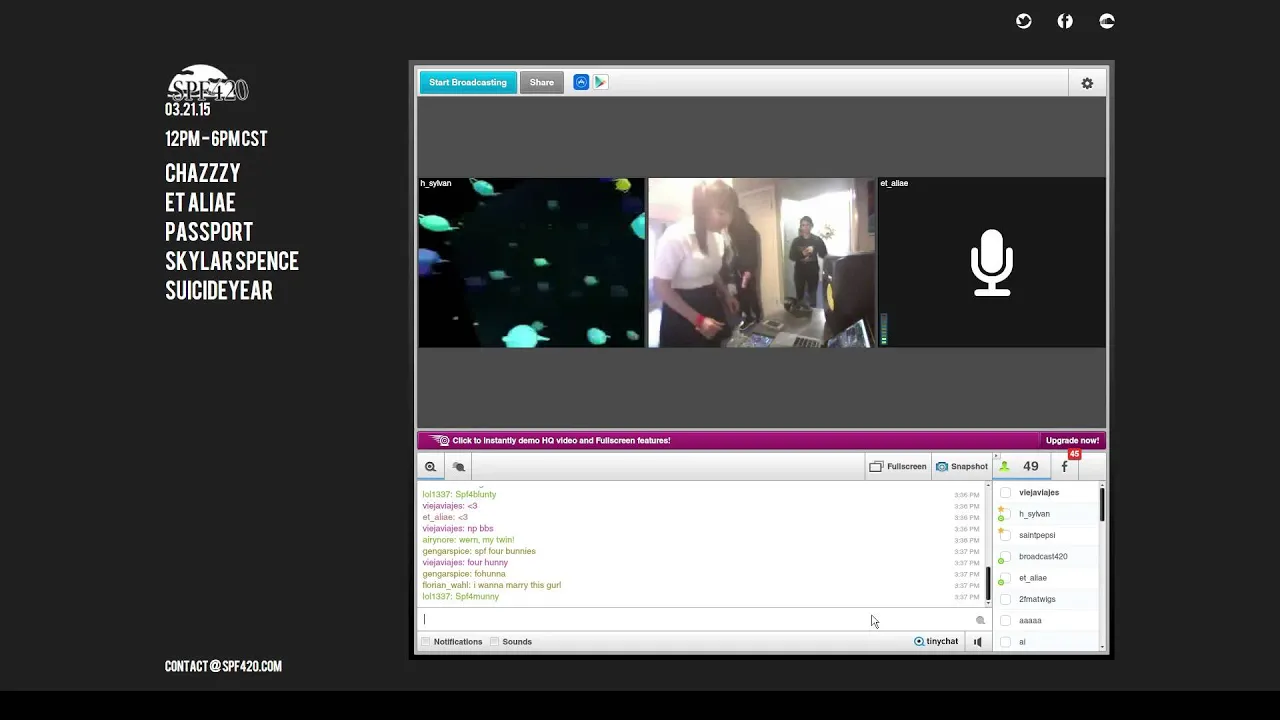Click chat message 'i wanna marry this gurl'
Viewport: 1280px width, 720px height.
(x=517, y=585)
